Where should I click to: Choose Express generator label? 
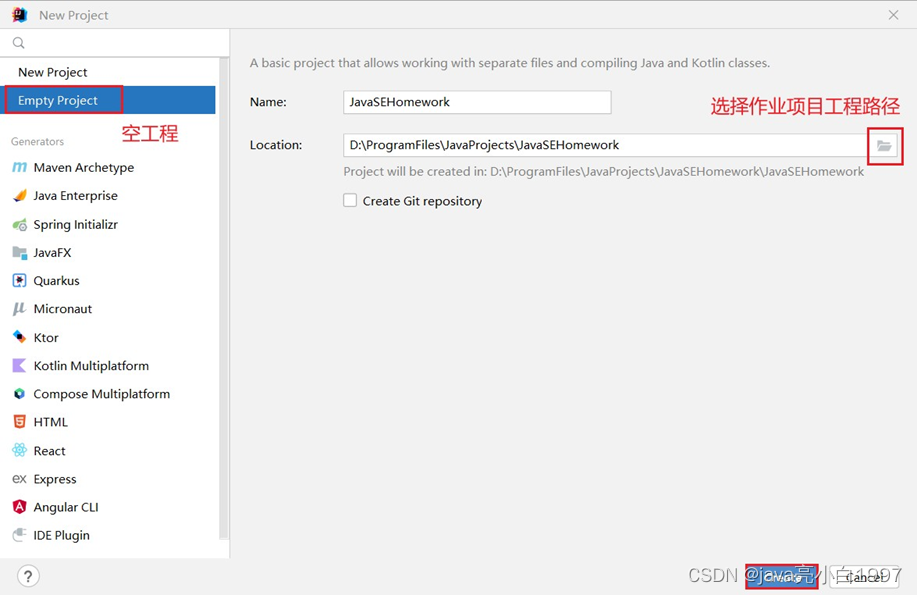(55, 479)
